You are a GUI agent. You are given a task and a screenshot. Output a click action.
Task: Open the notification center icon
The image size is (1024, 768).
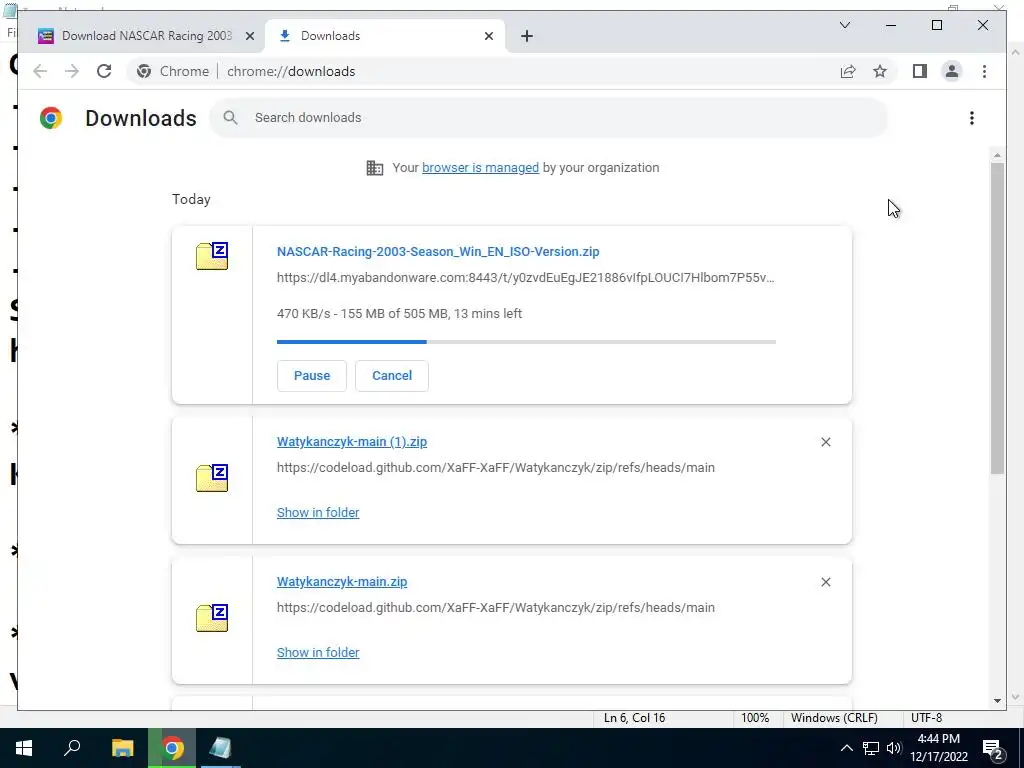point(993,749)
